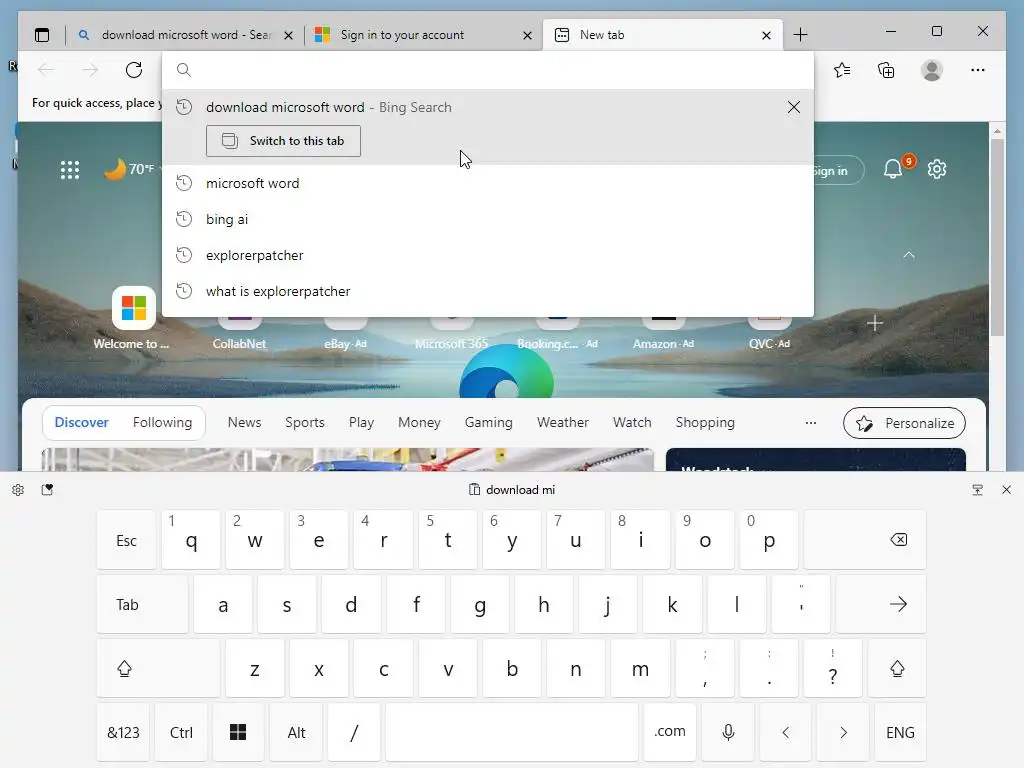Screen dimensions: 1024x768
Task: Toggle the Ctrl modifier key
Action: [181, 733]
